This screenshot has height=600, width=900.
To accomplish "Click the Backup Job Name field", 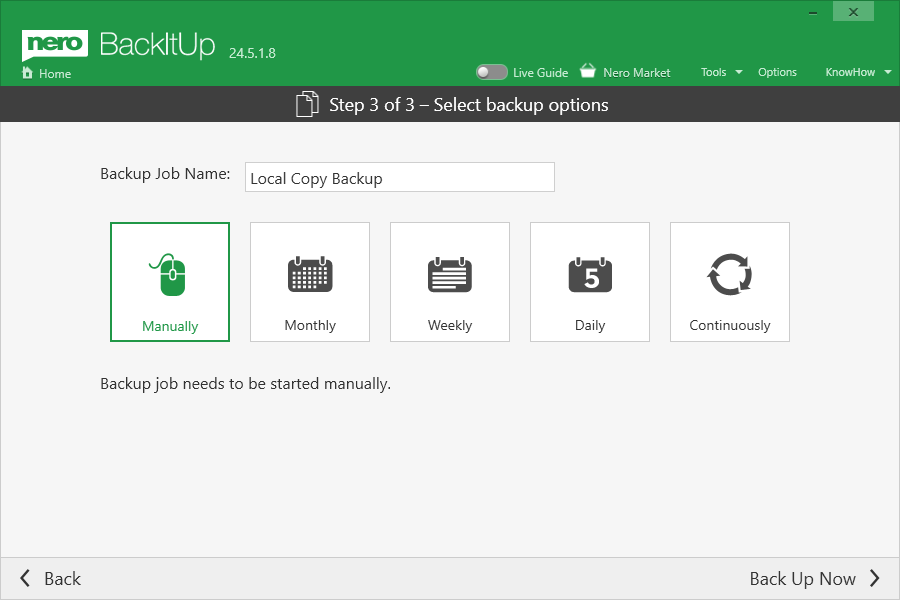I will [399, 178].
